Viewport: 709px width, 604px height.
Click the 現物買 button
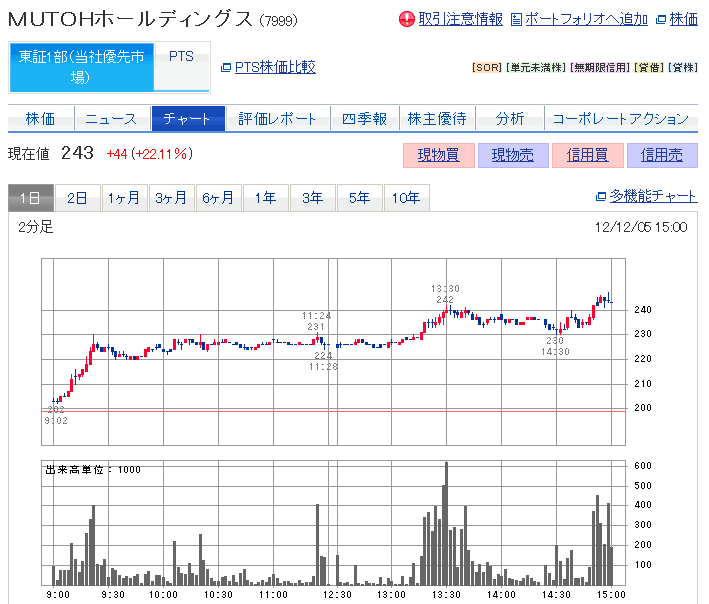[439, 156]
